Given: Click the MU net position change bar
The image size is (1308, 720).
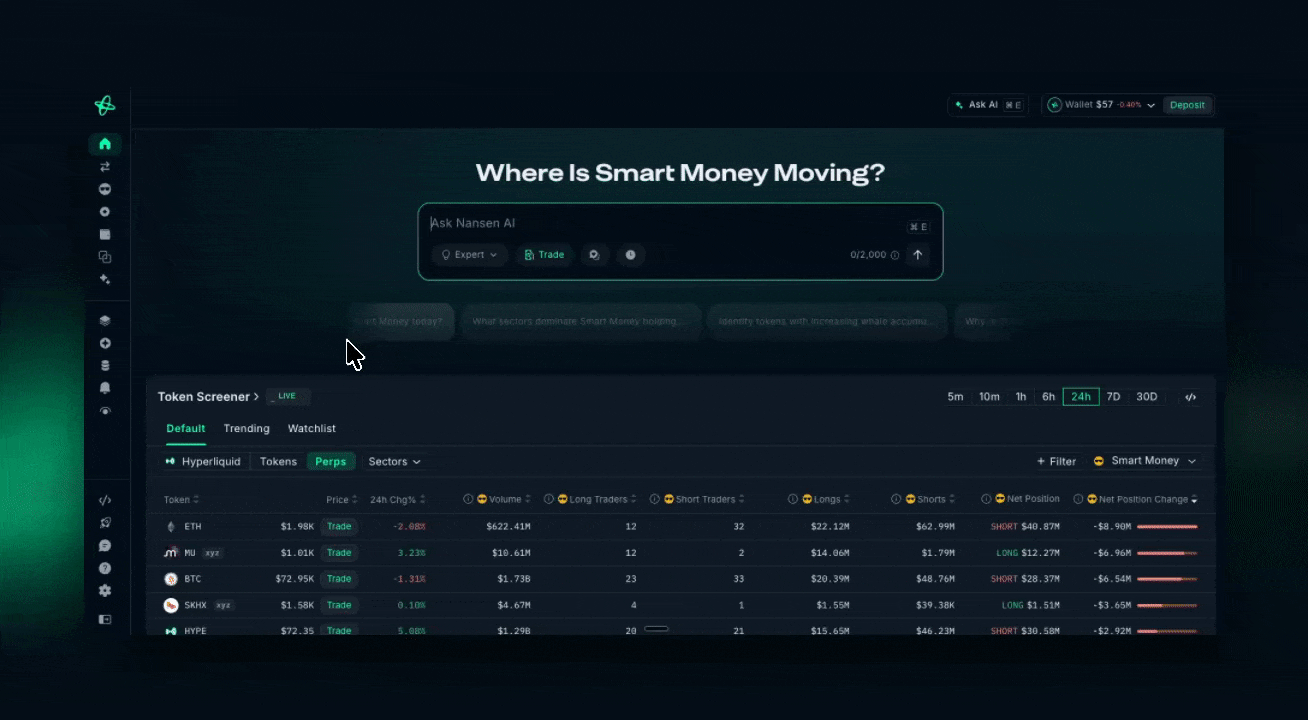Looking at the screenshot, I should [x=1167, y=553].
